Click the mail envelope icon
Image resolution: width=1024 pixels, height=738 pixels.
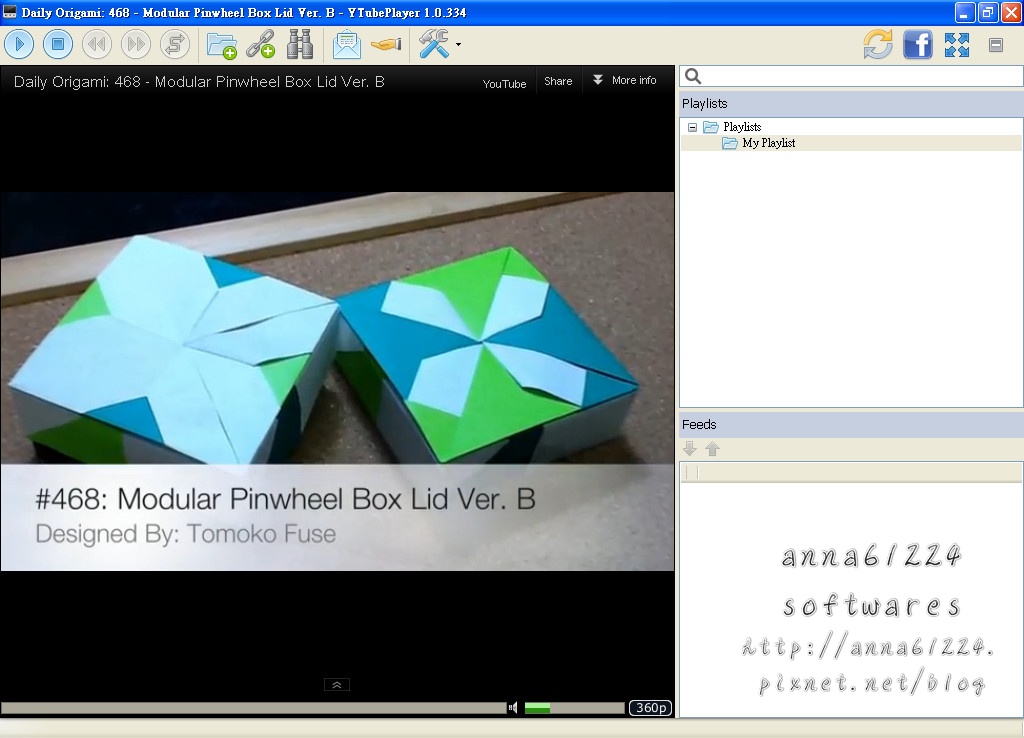pyautogui.click(x=346, y=45)
